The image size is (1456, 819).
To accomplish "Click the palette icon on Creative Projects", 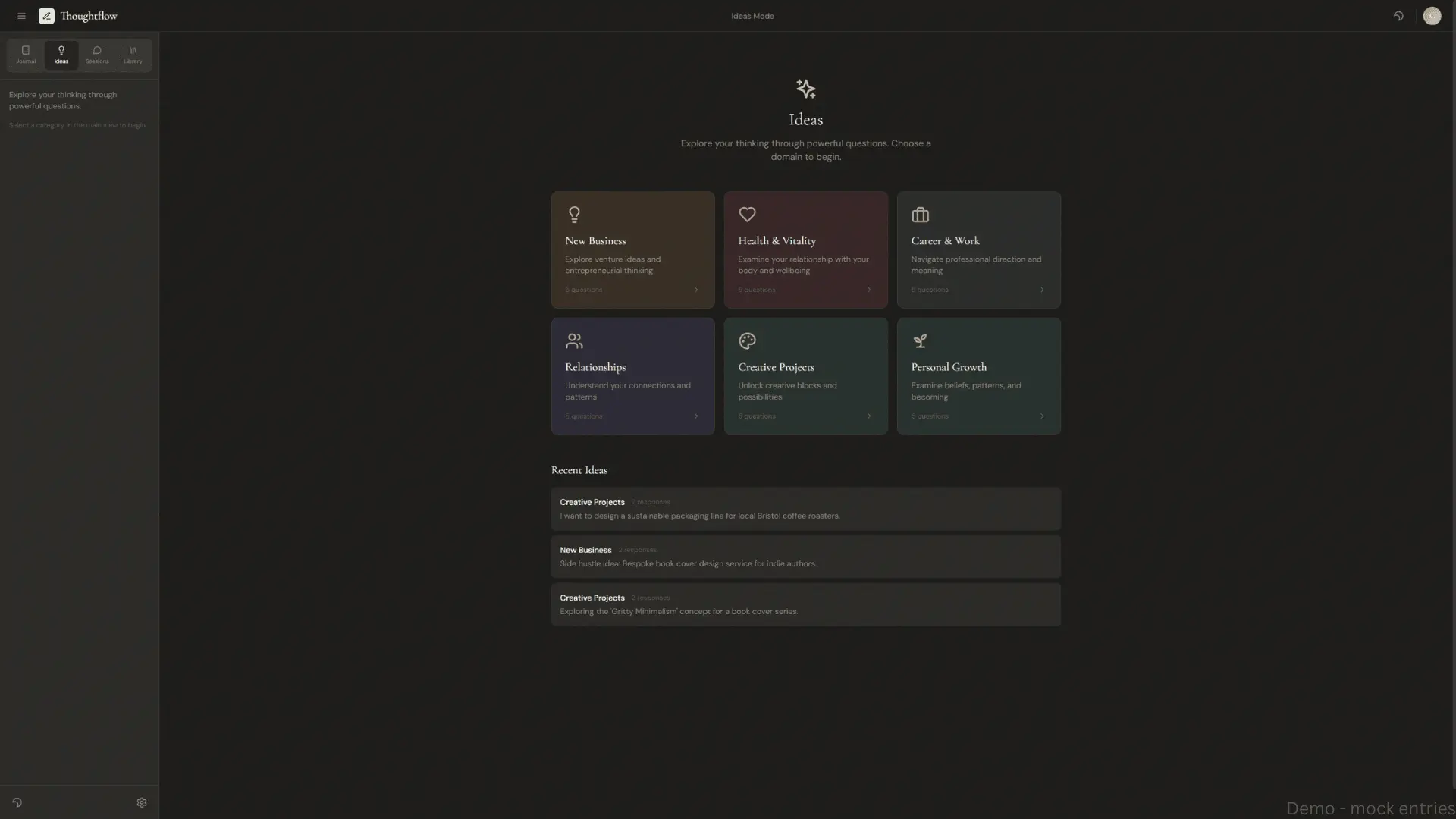I will (748, 340).
